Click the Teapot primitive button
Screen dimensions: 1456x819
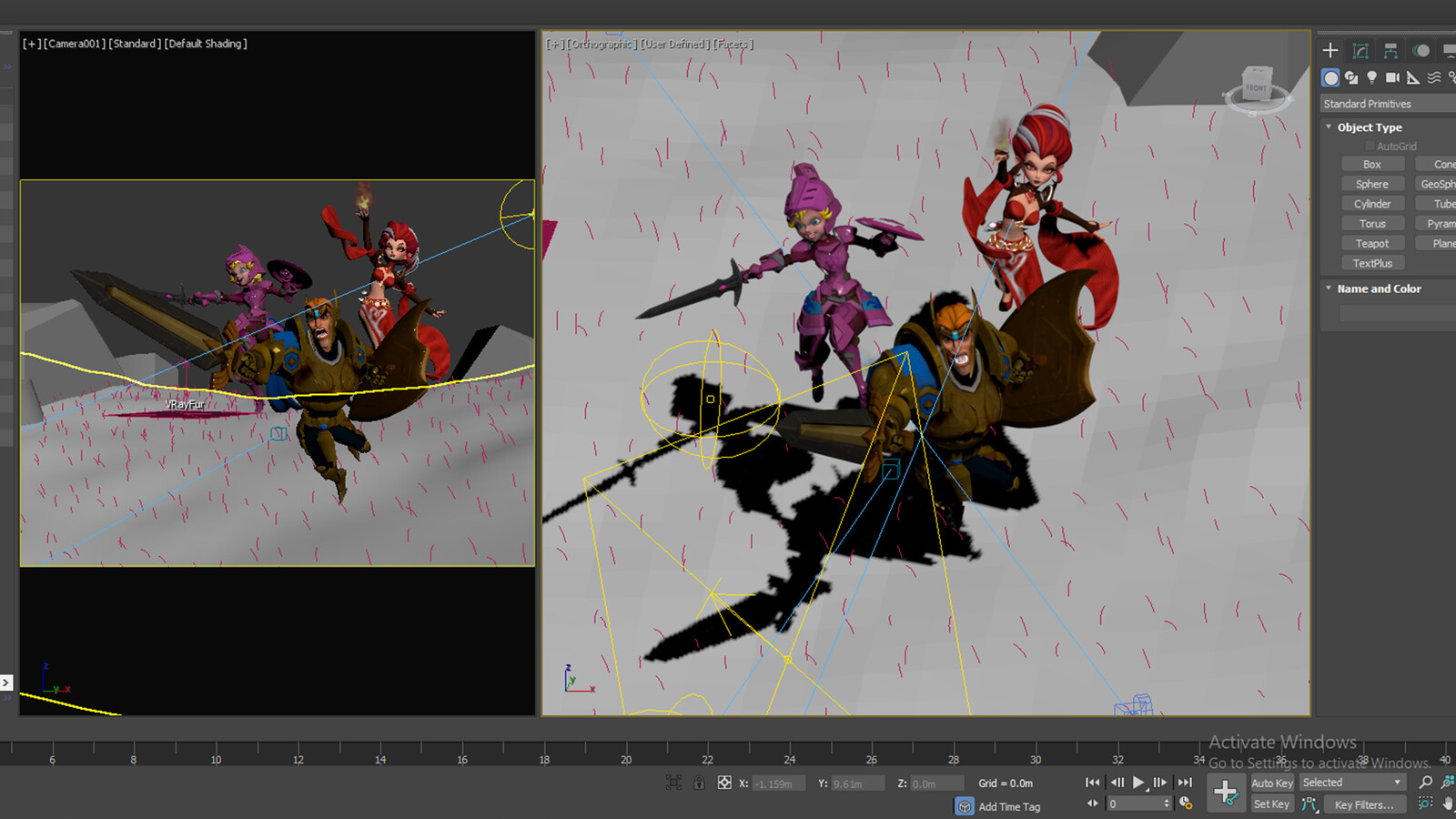(1372, 244)
